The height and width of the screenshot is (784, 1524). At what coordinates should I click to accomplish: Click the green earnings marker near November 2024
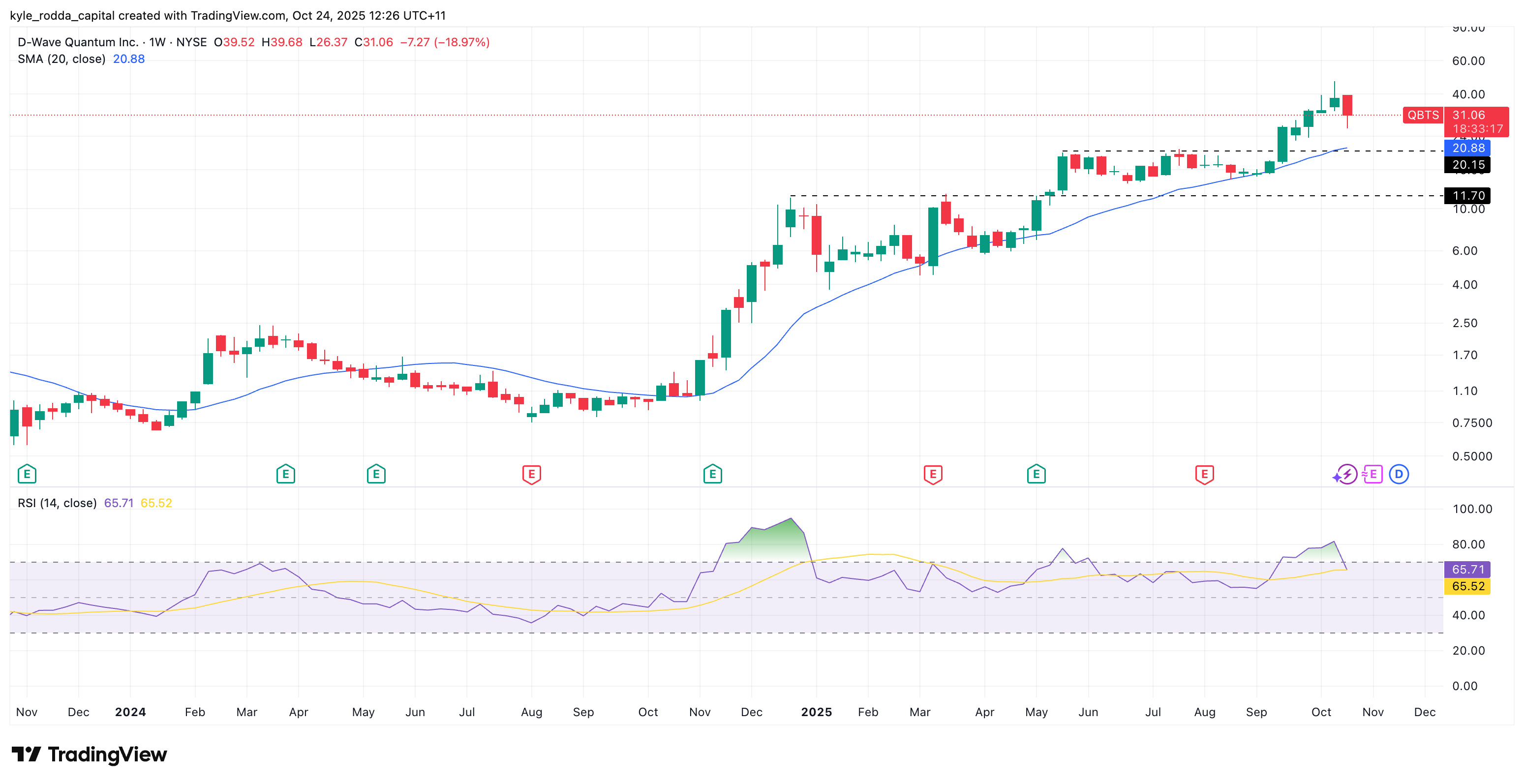tap(712, 474)
